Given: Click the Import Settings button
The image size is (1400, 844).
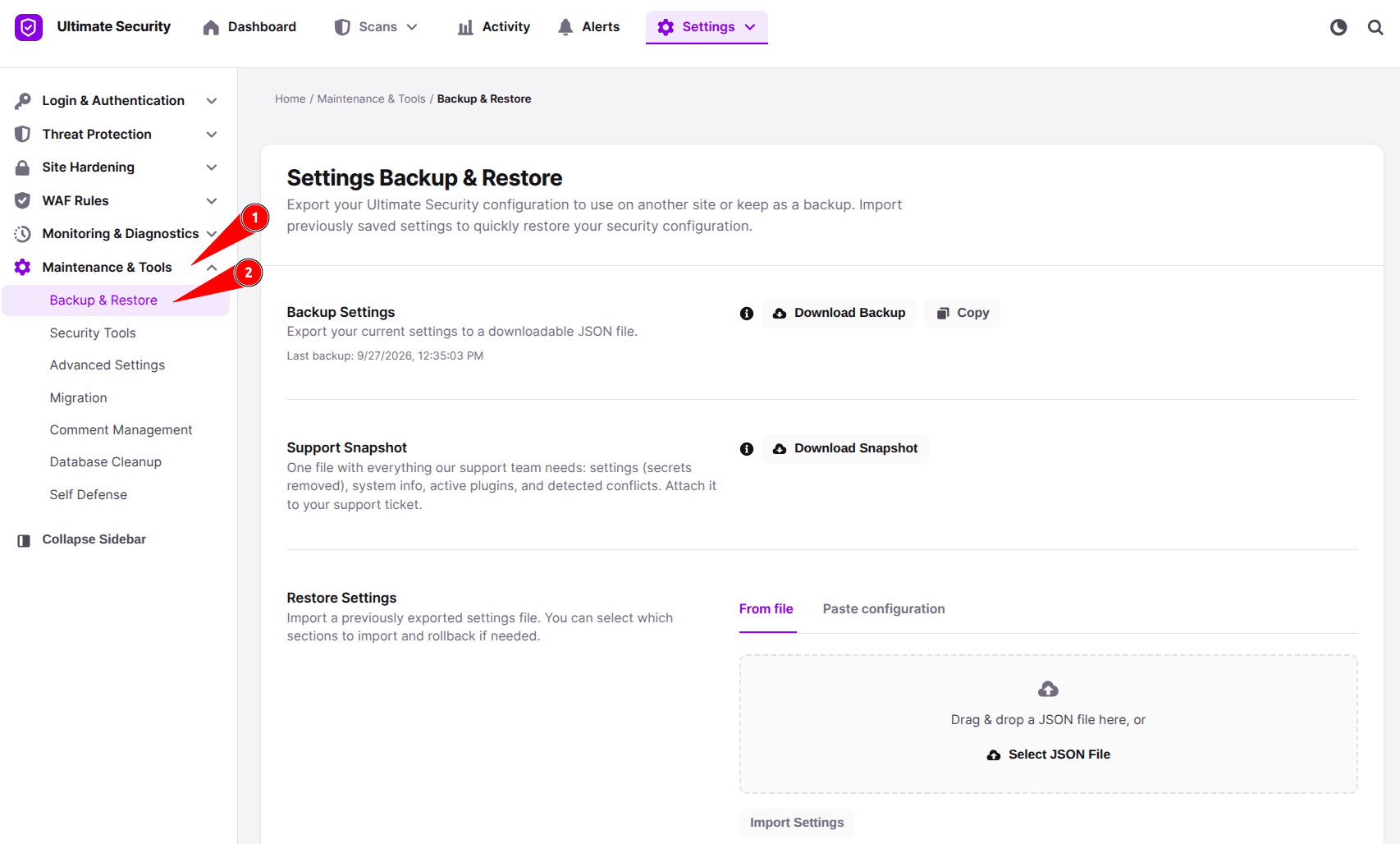Looking at the screenshot, I should click(x=797, y=823).
